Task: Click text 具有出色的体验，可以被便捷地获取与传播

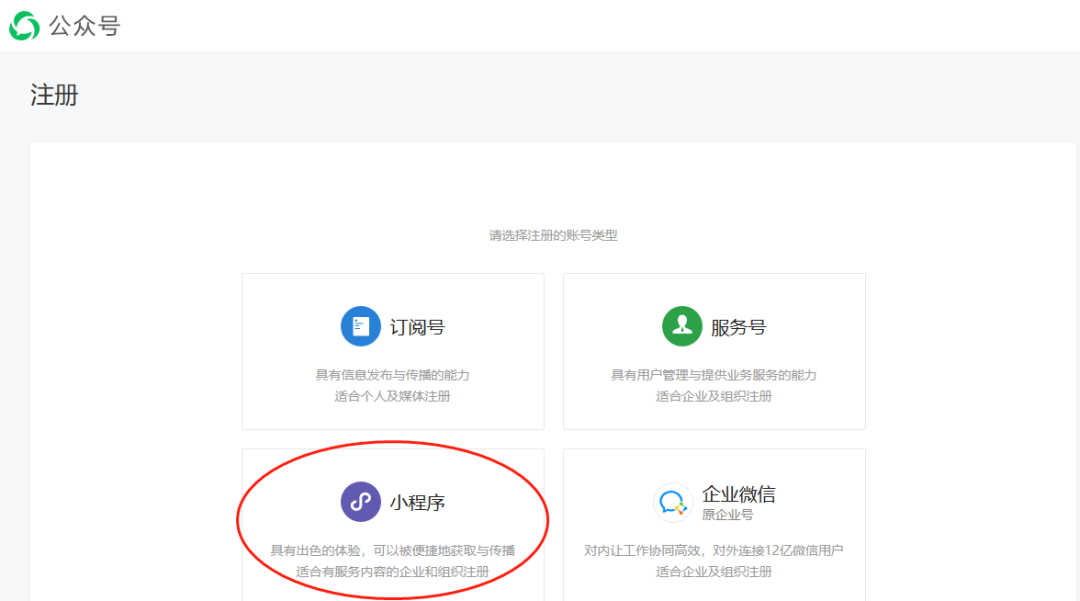Action: click(x=393, y=551)
